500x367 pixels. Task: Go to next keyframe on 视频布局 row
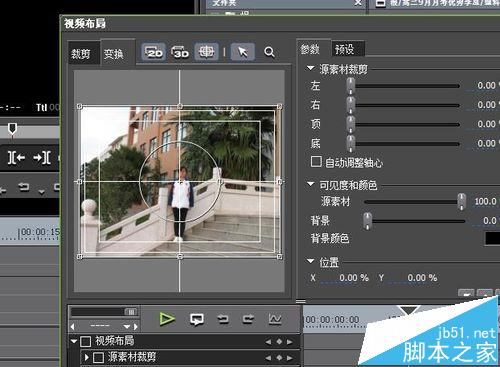290,342
